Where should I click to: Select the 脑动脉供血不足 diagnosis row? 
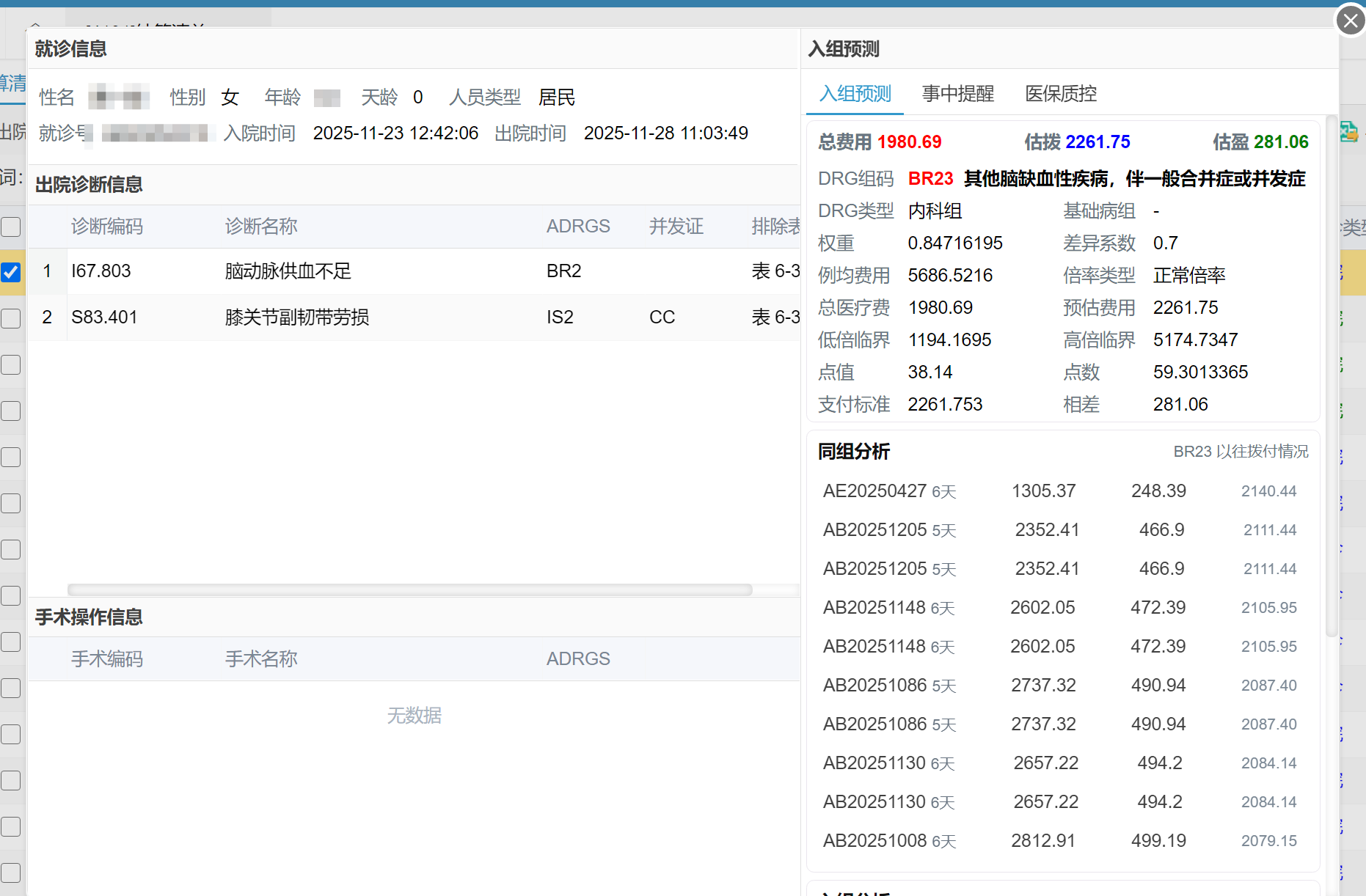click(x=288, y=271)
